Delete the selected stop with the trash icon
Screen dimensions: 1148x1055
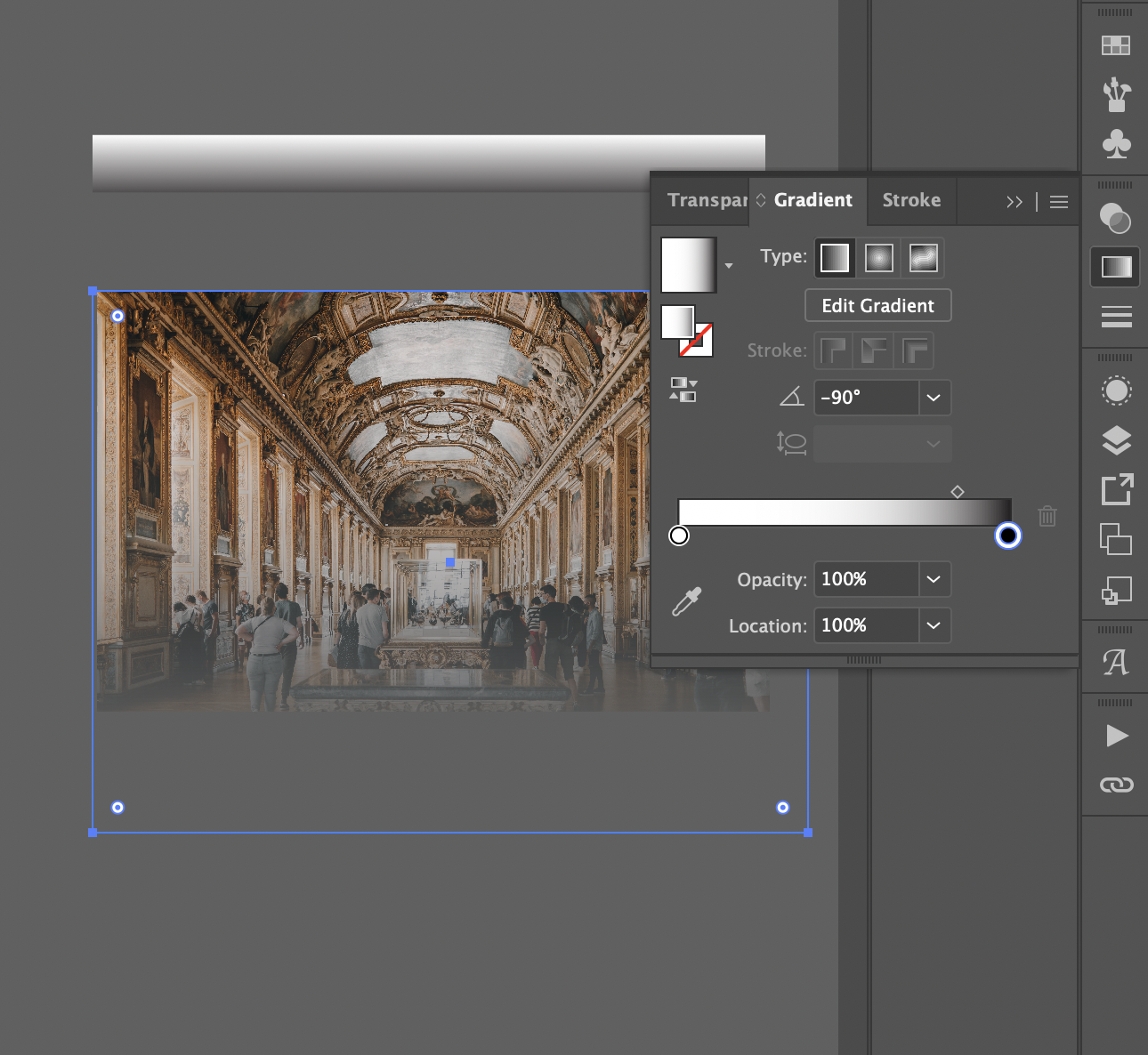point(1047,516)
